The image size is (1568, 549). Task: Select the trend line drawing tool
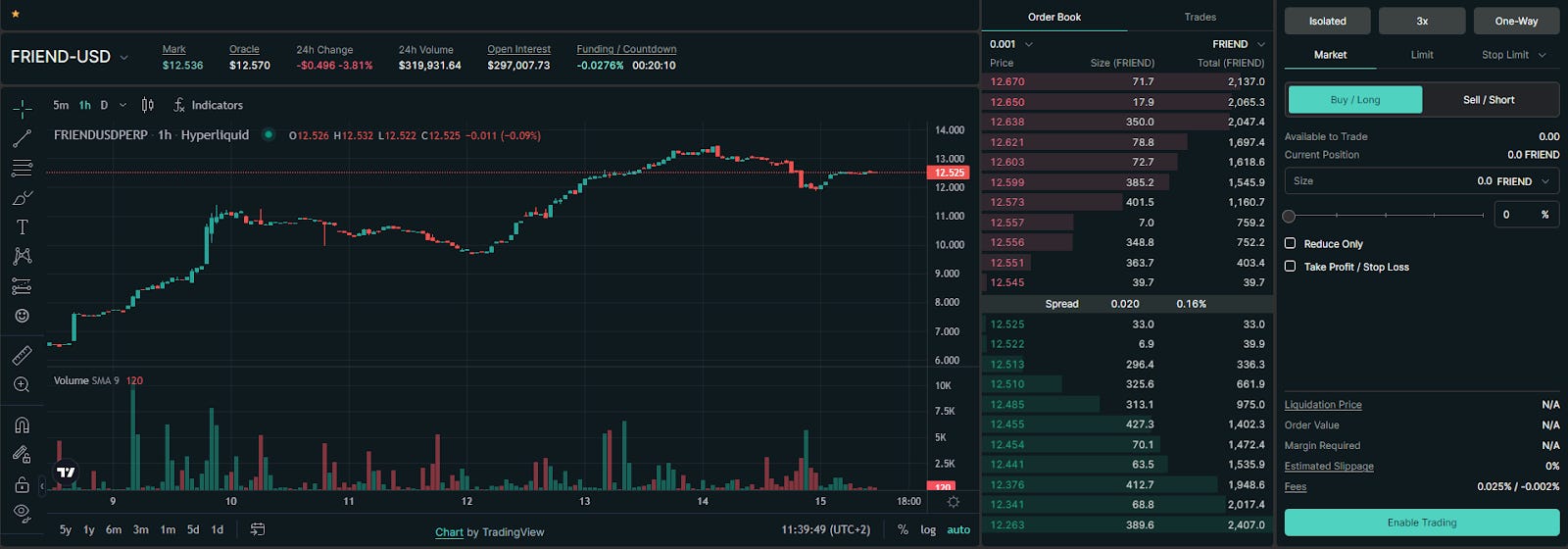(22, 138)
